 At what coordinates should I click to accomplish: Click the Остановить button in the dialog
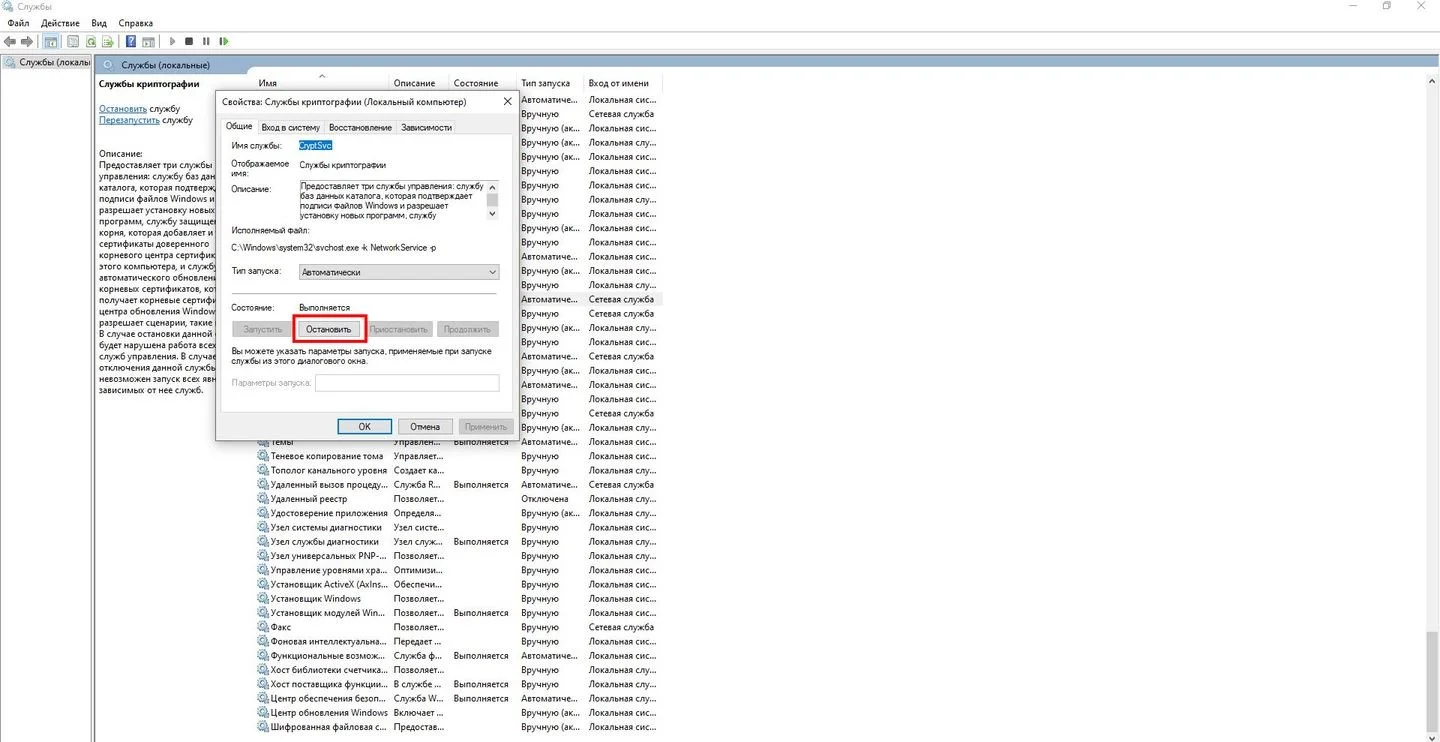click(329, 329)
